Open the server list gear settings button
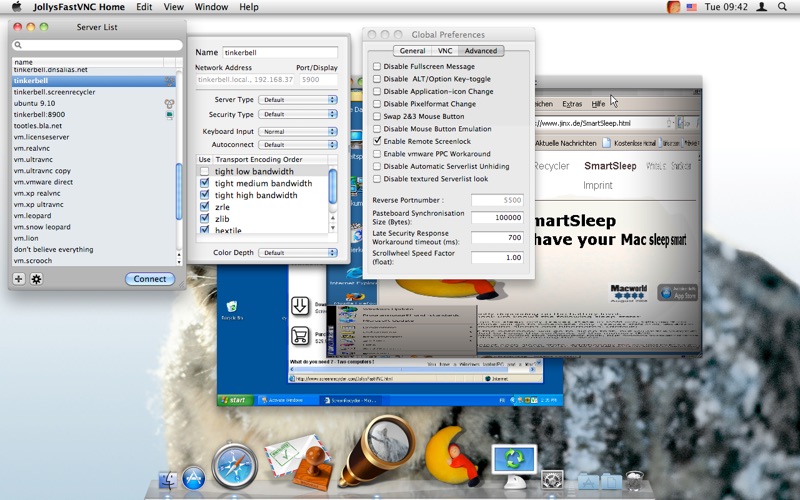Screen dimensions: 800x500 (x=36, y=279)
